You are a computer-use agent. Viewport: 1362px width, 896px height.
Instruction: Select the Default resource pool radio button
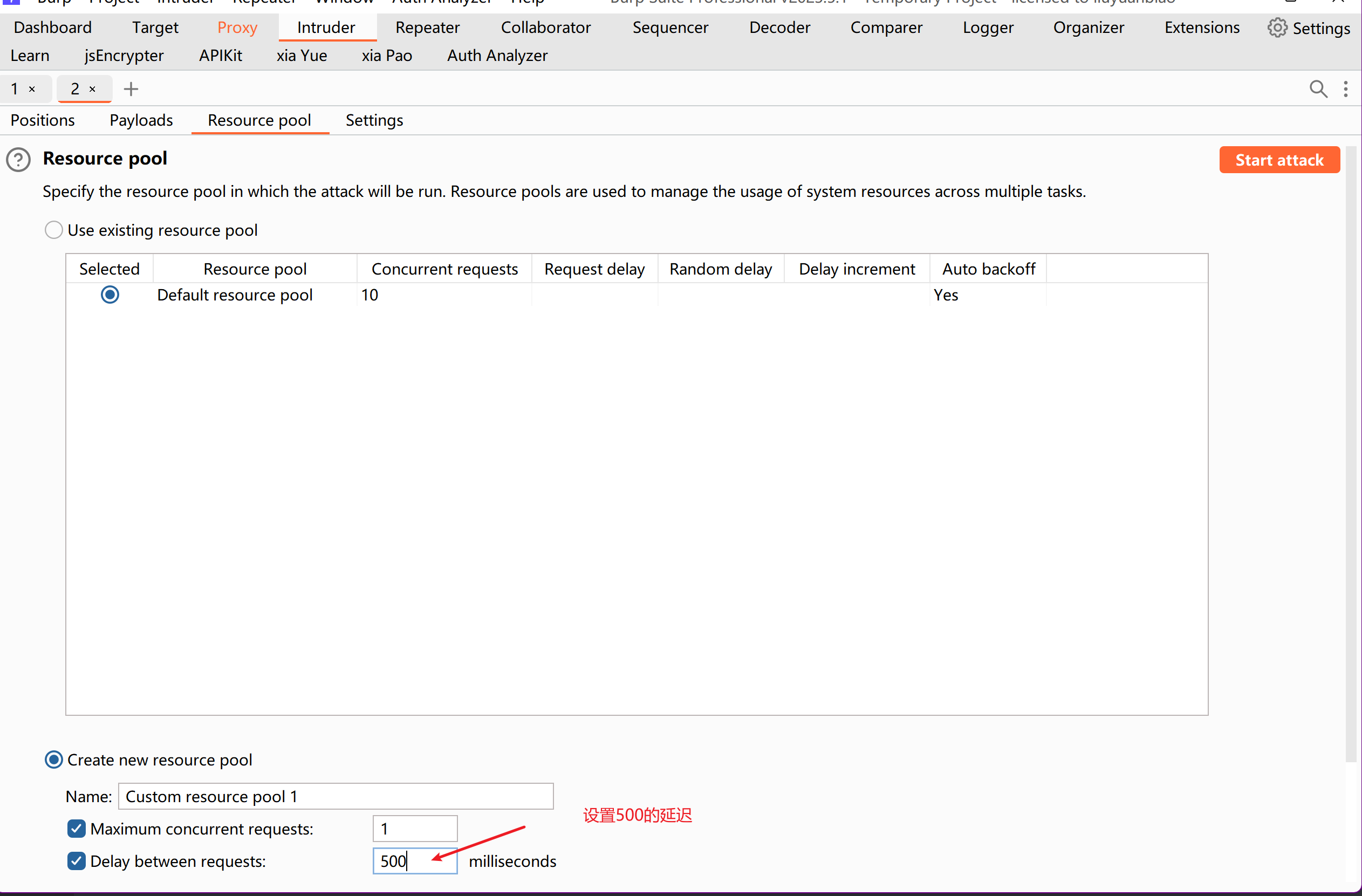[110, 295]
